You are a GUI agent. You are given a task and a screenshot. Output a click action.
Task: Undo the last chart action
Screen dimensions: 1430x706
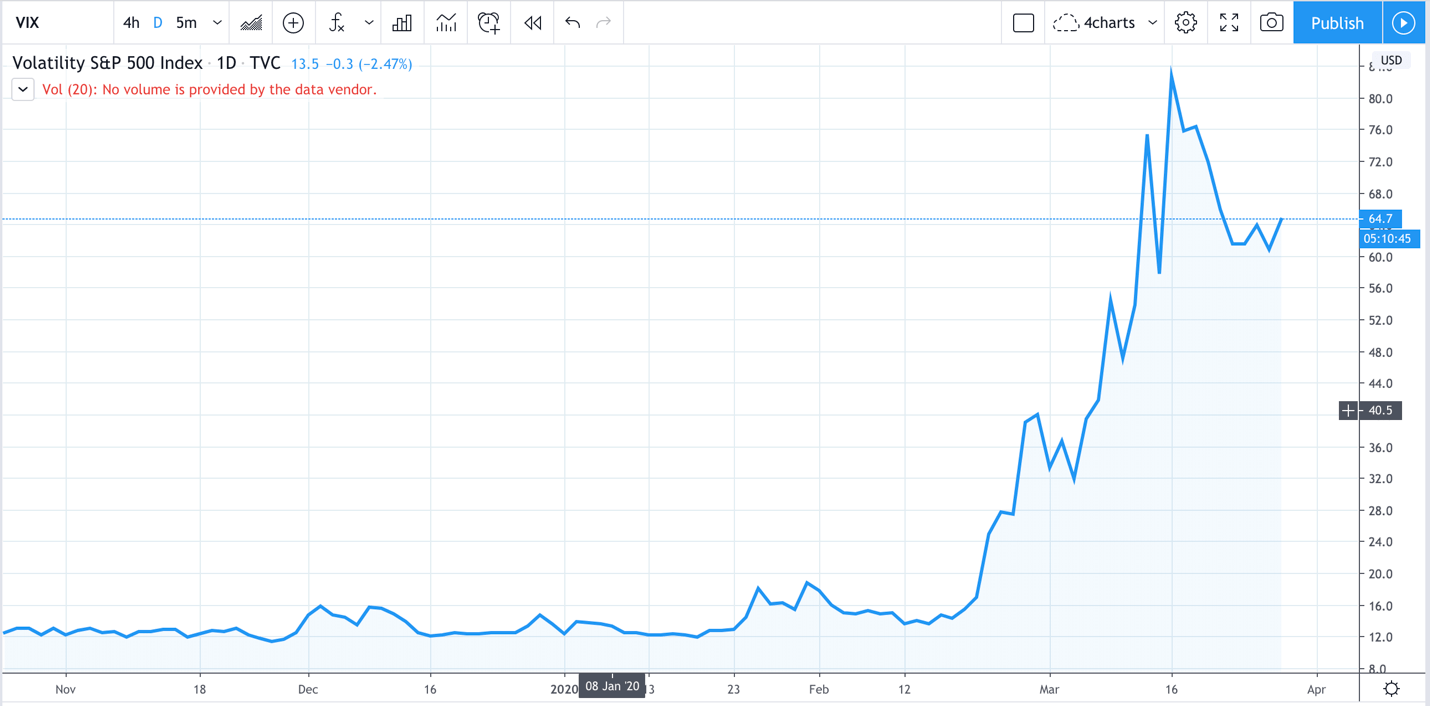[572, 22]
